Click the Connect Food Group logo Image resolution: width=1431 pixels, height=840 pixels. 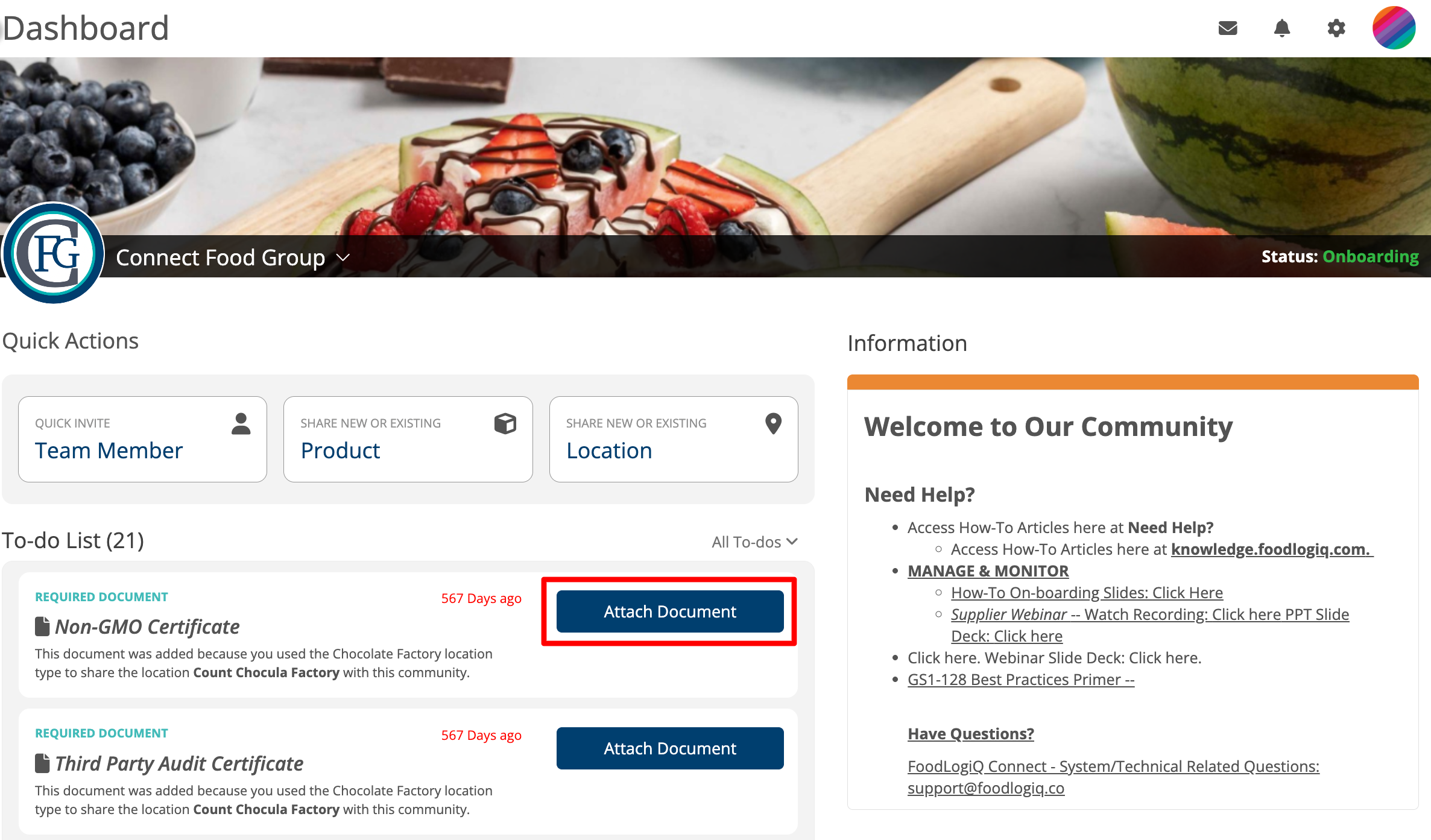tap(54, 253)
